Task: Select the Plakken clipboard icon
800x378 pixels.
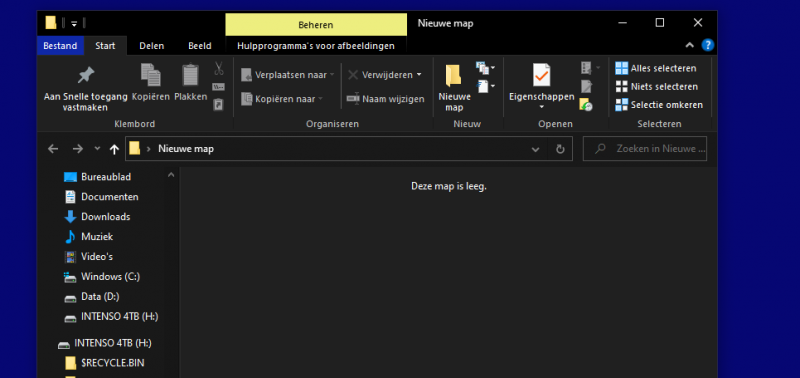Action: (191, 75)
